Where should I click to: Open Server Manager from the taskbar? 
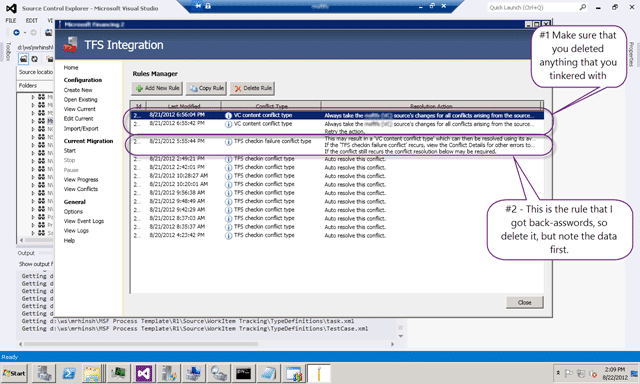click(44, 373)
